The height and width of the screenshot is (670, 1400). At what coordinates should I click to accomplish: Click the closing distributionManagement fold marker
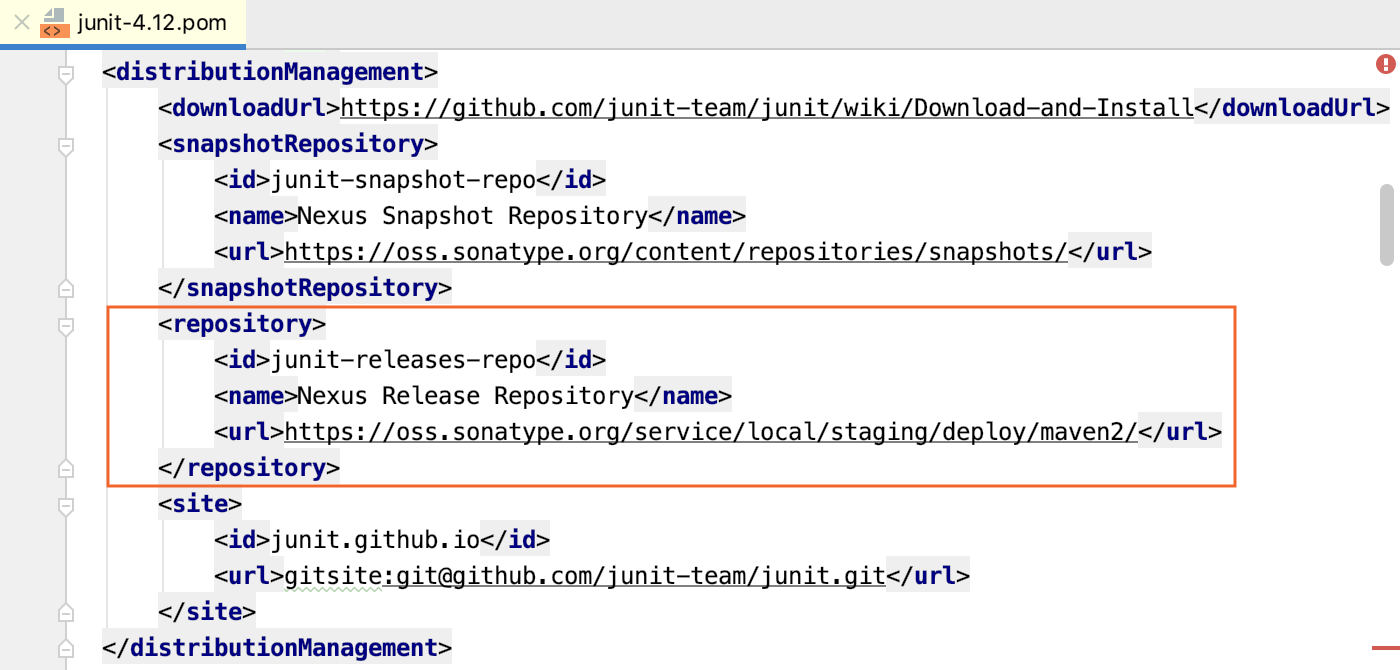[66, 649]
